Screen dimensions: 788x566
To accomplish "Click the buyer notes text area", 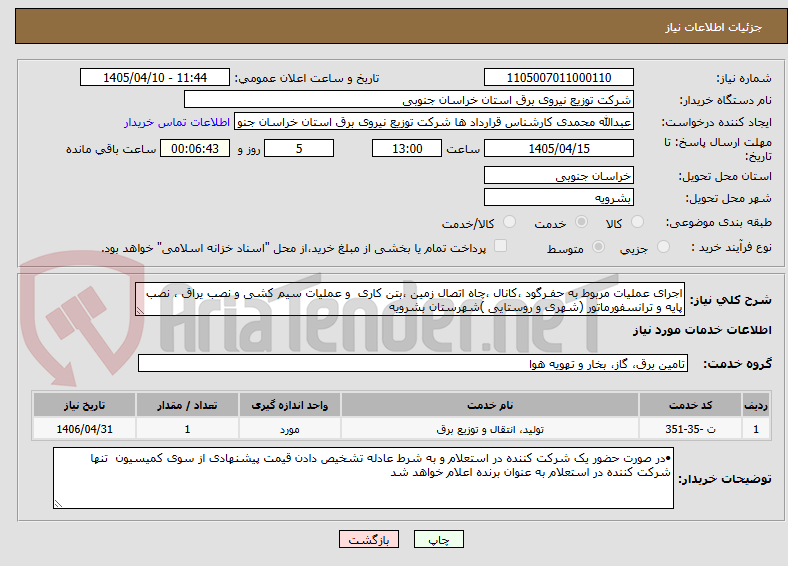I will pos(363,478).
